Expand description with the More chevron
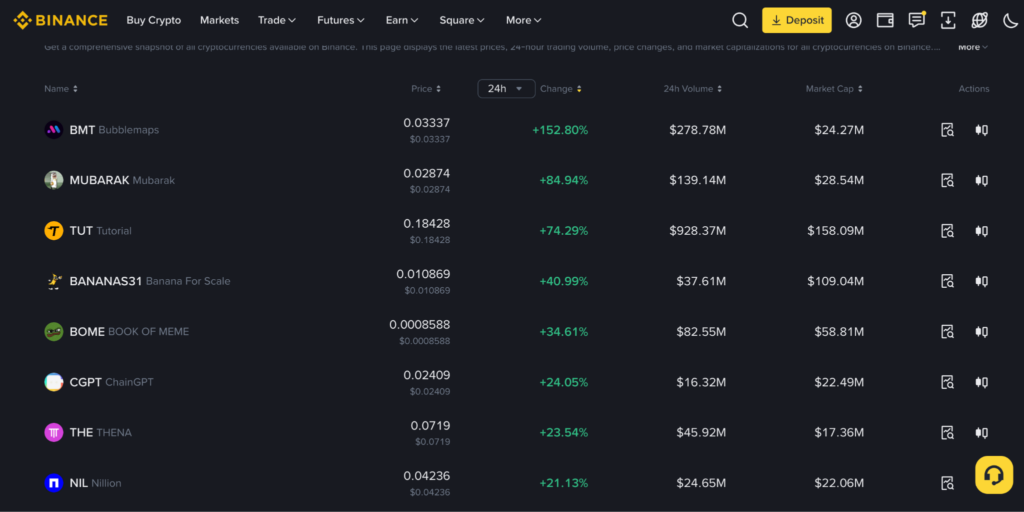The image size is (1024, 512). tap(973, 47)
